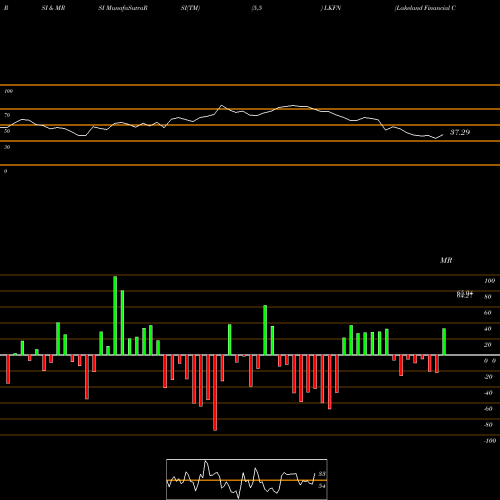Click the 60 label on the MR axis

point(488,313)
